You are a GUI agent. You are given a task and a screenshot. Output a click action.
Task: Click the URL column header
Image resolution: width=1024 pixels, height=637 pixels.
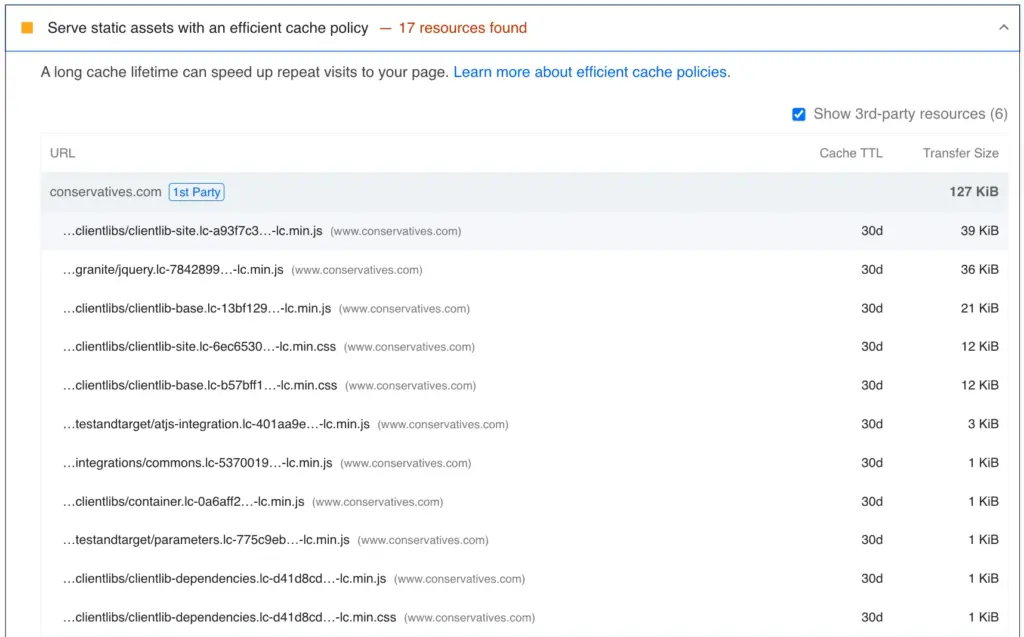click(63, 153)
